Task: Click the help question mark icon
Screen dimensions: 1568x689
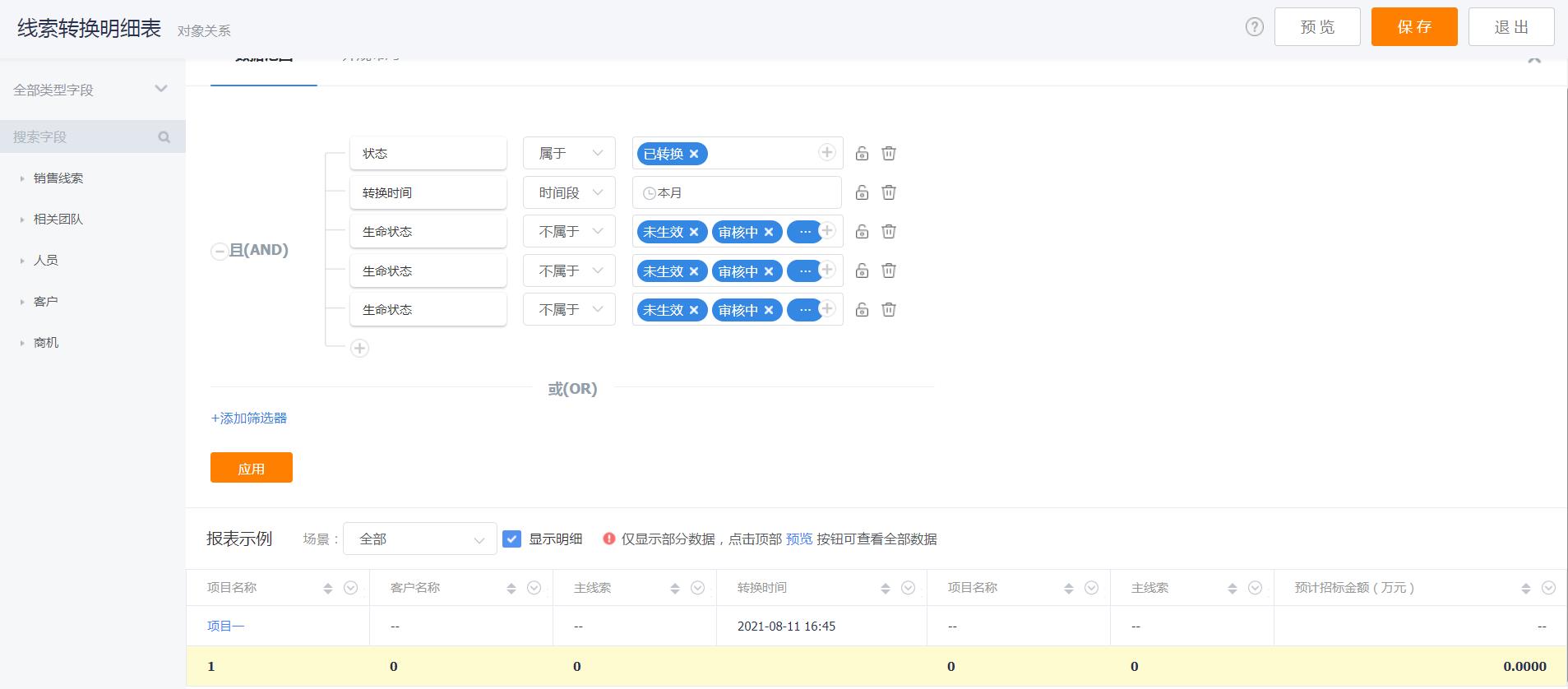Action: coord(1254,27)
